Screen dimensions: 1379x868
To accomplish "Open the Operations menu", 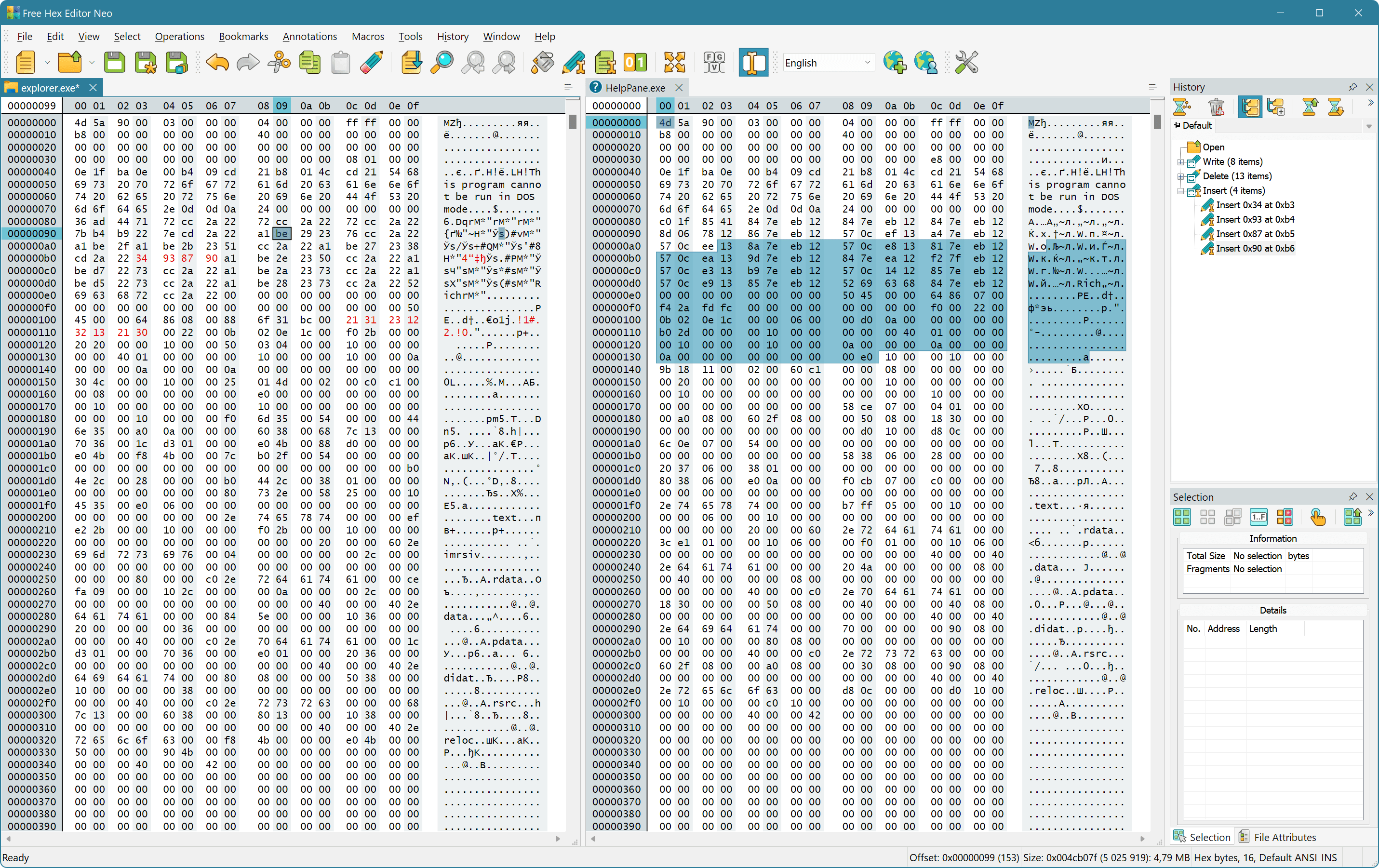I will (178, 36).
